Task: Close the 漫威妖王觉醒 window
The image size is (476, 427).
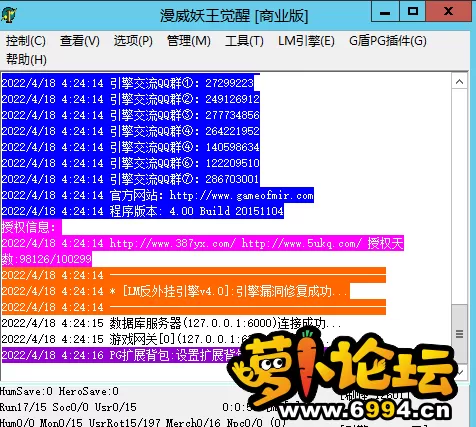Action: click(x=449, y=12)
